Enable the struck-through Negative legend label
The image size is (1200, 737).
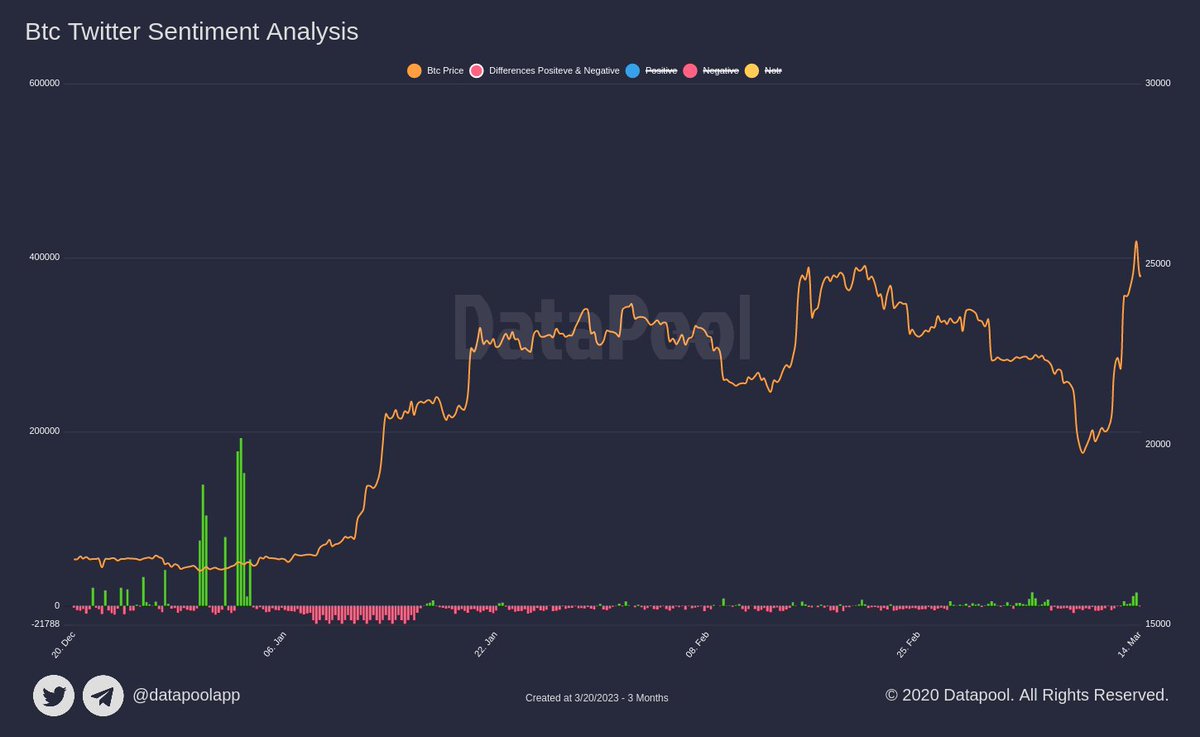[x=721, y=71]
